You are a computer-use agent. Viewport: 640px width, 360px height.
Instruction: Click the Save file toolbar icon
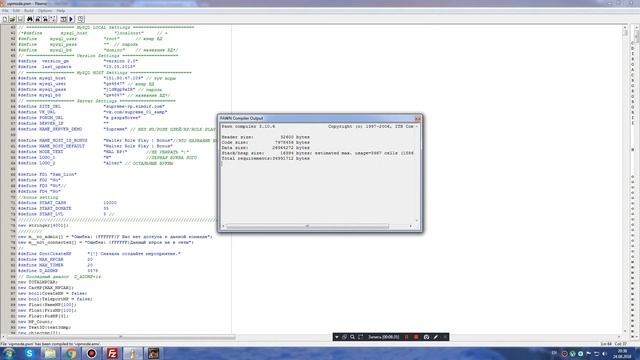coord(20,19)
